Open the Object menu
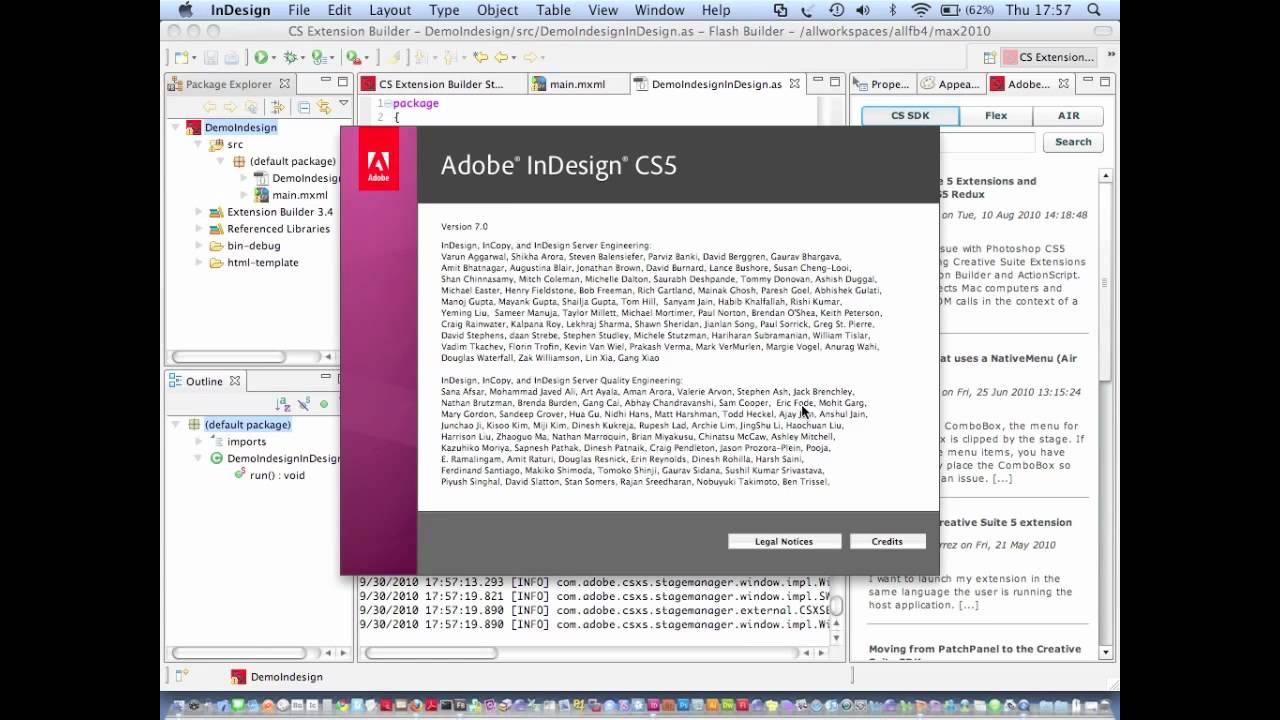Viewport: 1280px width, 720px height. (x=497, y=10)
